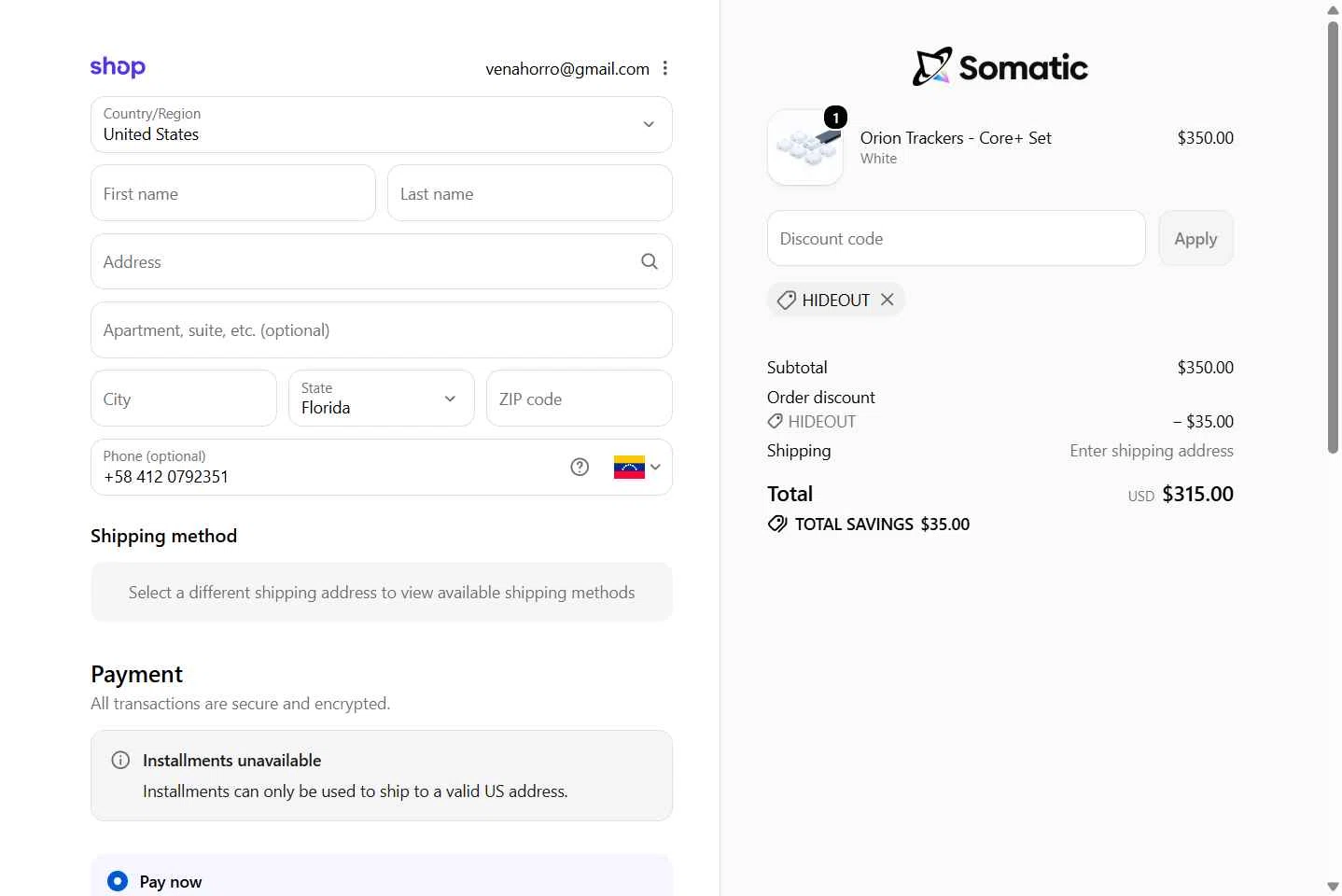Click the product price $350.00
Image resolution: width=1342 pixels, height=896 pixels.
(x=1206, y=137)
